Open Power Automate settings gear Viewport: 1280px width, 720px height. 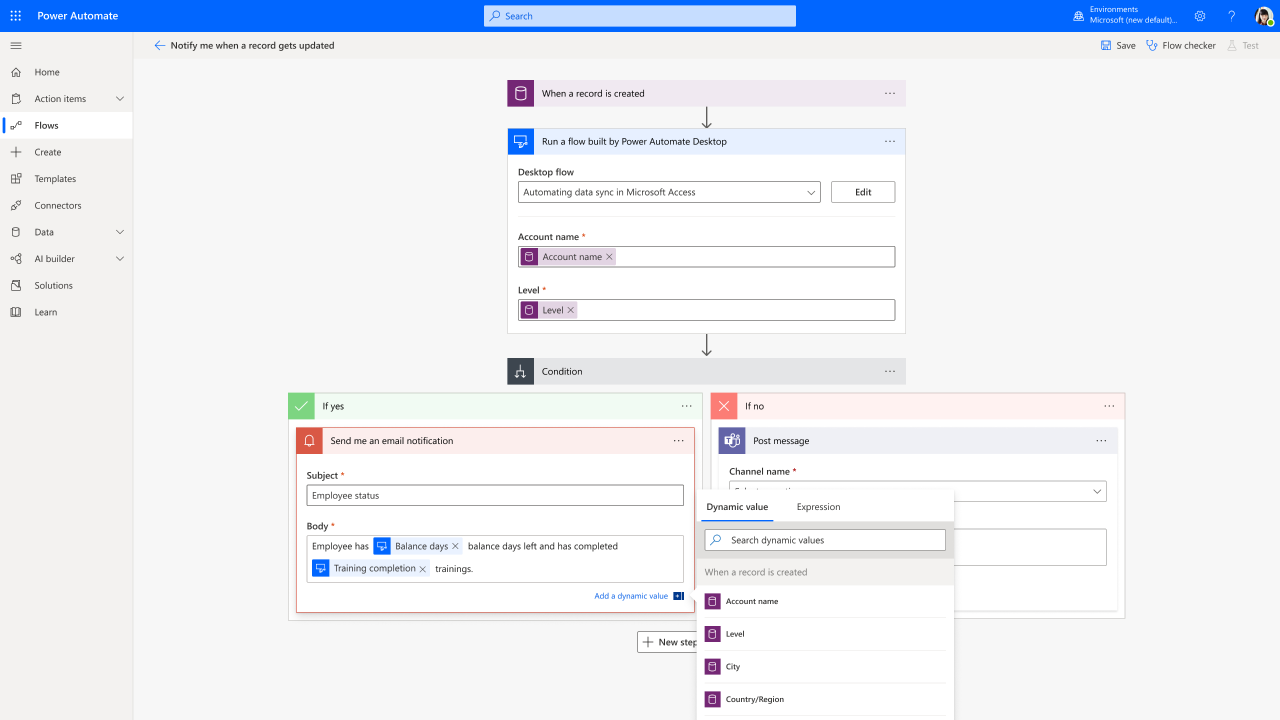tap(1199, 15)
